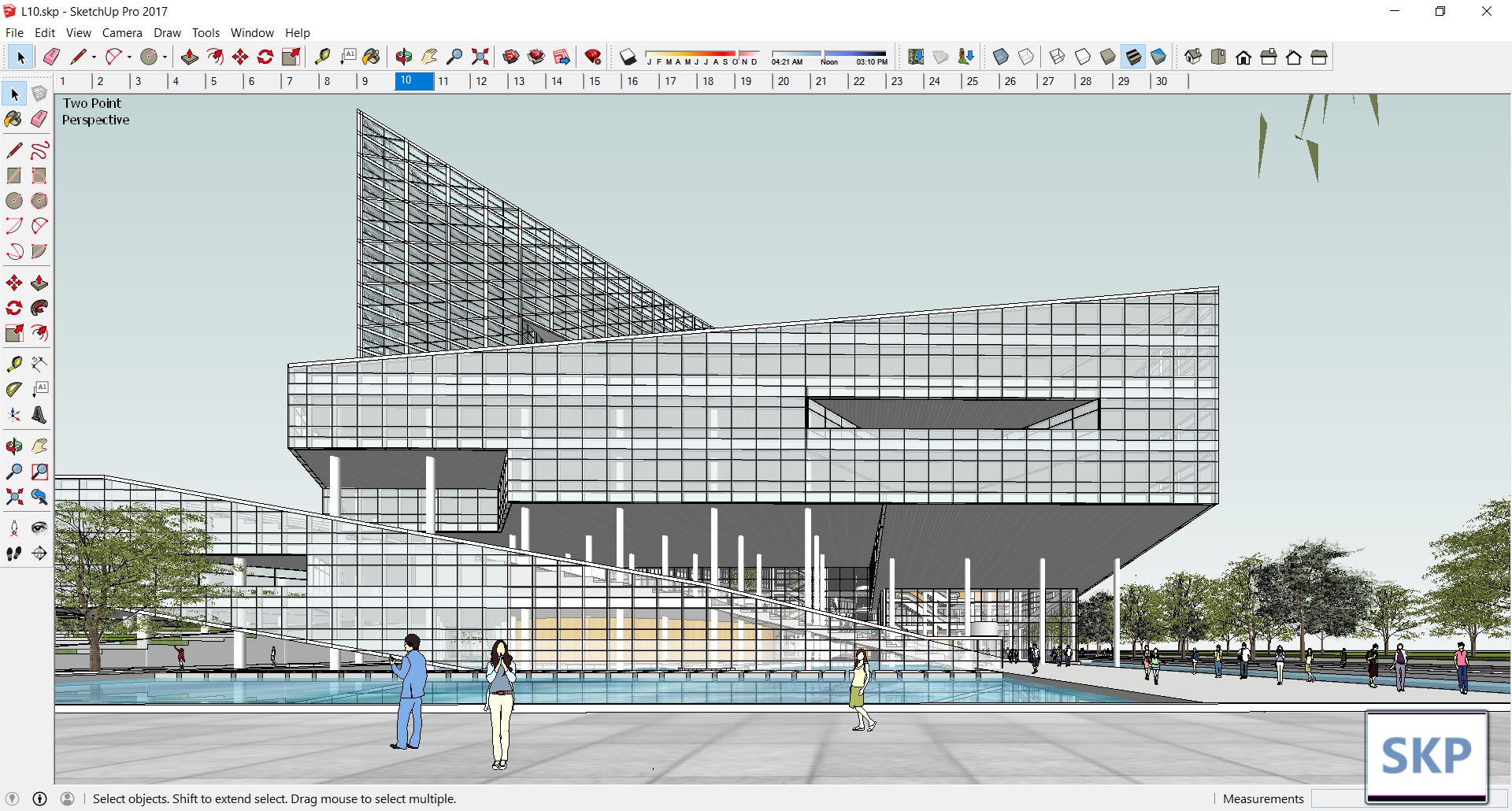Select the Push/Pull tool in top toolbar

(x=189, y=57)
